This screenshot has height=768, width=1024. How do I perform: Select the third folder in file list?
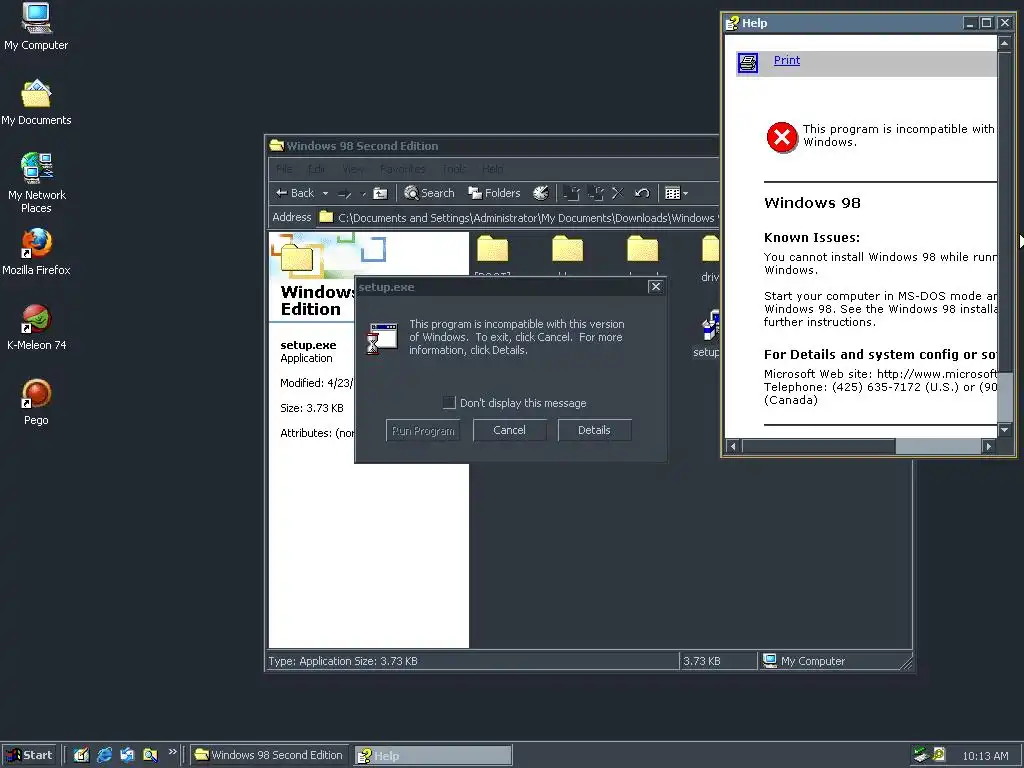click(643, 249)
